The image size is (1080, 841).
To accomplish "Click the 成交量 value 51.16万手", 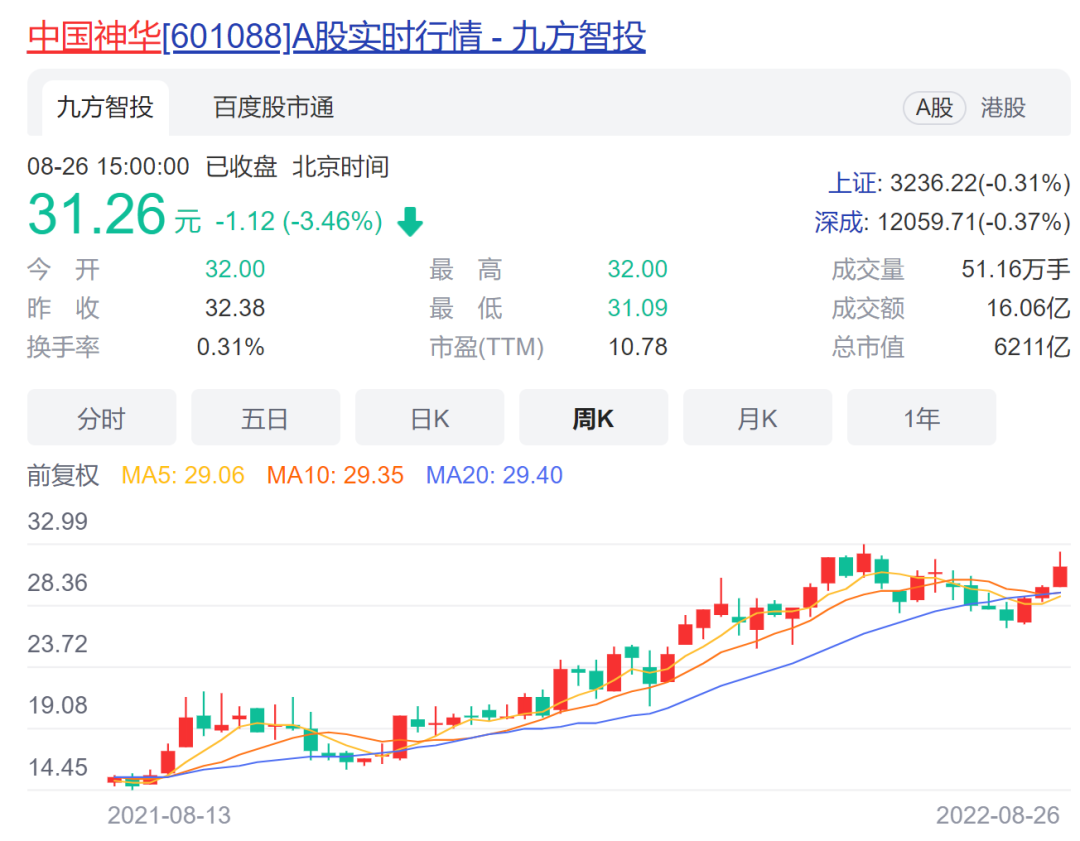I will (1015, 269).
